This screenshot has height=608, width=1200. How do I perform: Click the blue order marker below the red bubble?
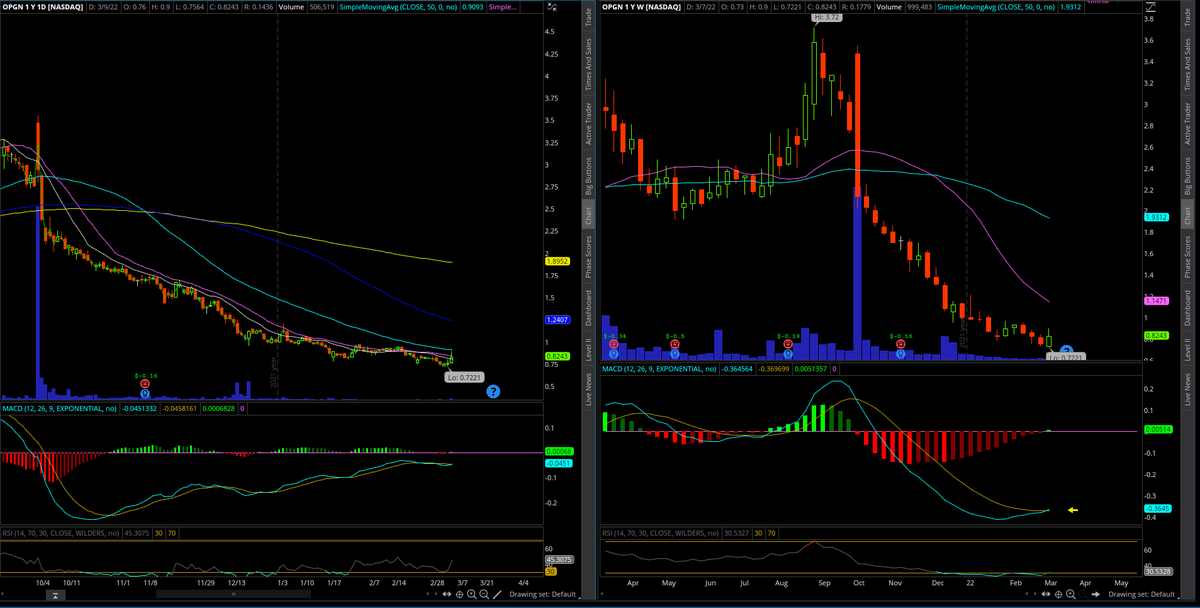pos(145,395)
